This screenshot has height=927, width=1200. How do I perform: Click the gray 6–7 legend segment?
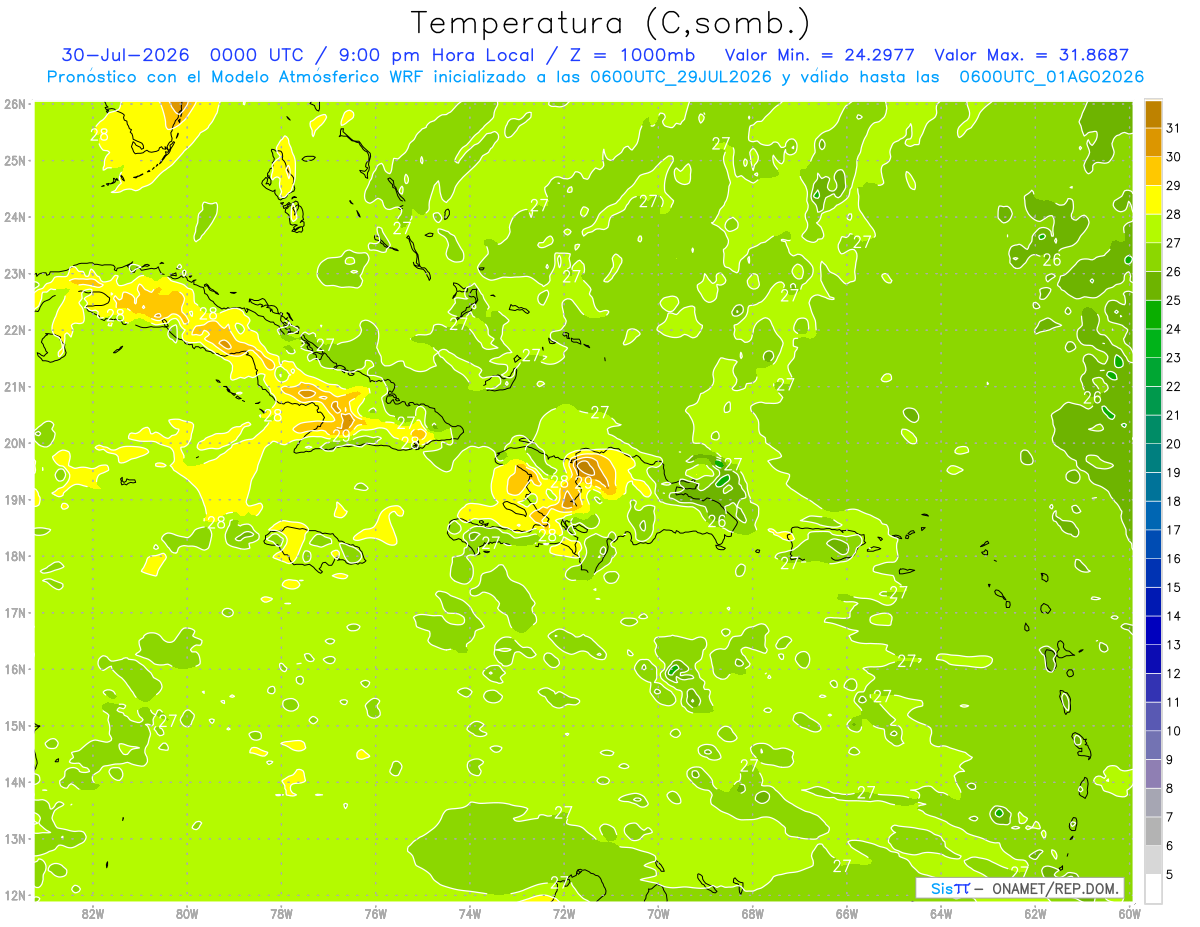pyautogui.click(x=1153, y=831)
